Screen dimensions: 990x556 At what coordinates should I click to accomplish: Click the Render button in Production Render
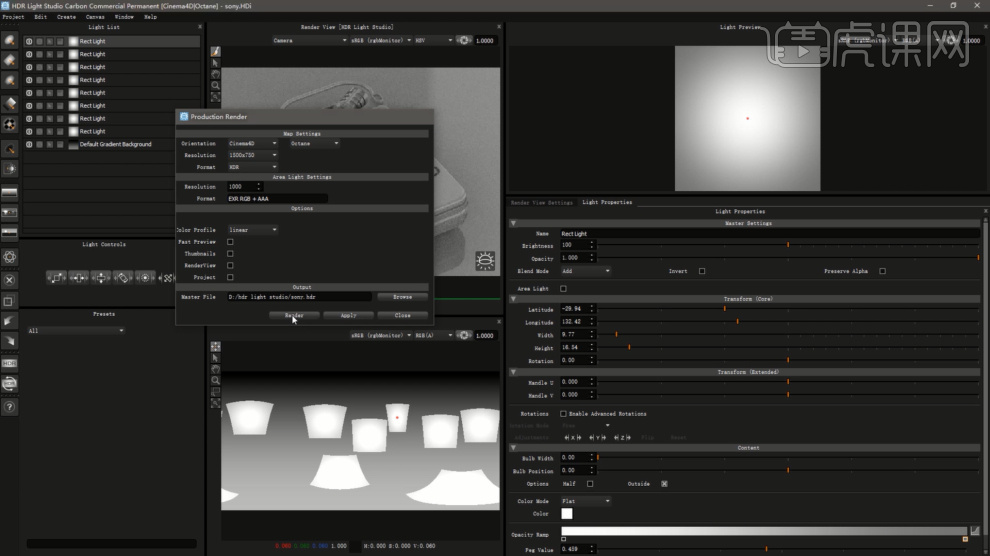click(x=294, y=315)
